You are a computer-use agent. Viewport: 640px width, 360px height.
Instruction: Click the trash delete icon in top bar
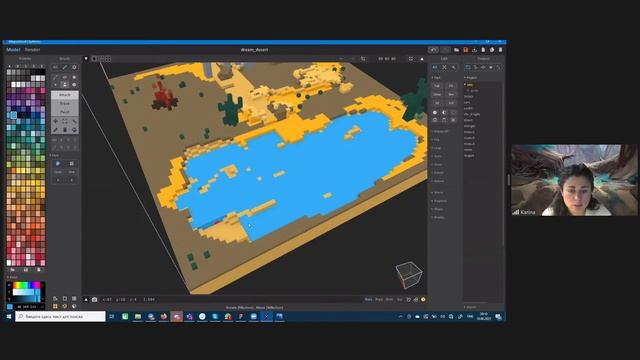(x=500, y=50)
